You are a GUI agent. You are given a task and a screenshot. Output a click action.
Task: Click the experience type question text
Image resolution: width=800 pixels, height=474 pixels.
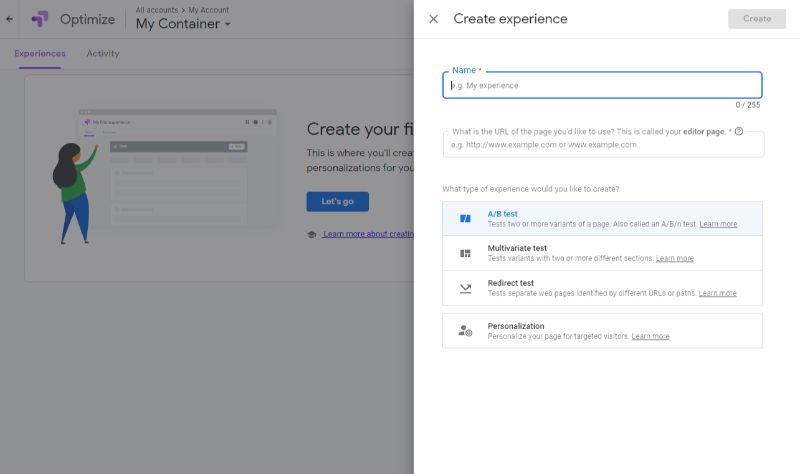click(531, 189)
